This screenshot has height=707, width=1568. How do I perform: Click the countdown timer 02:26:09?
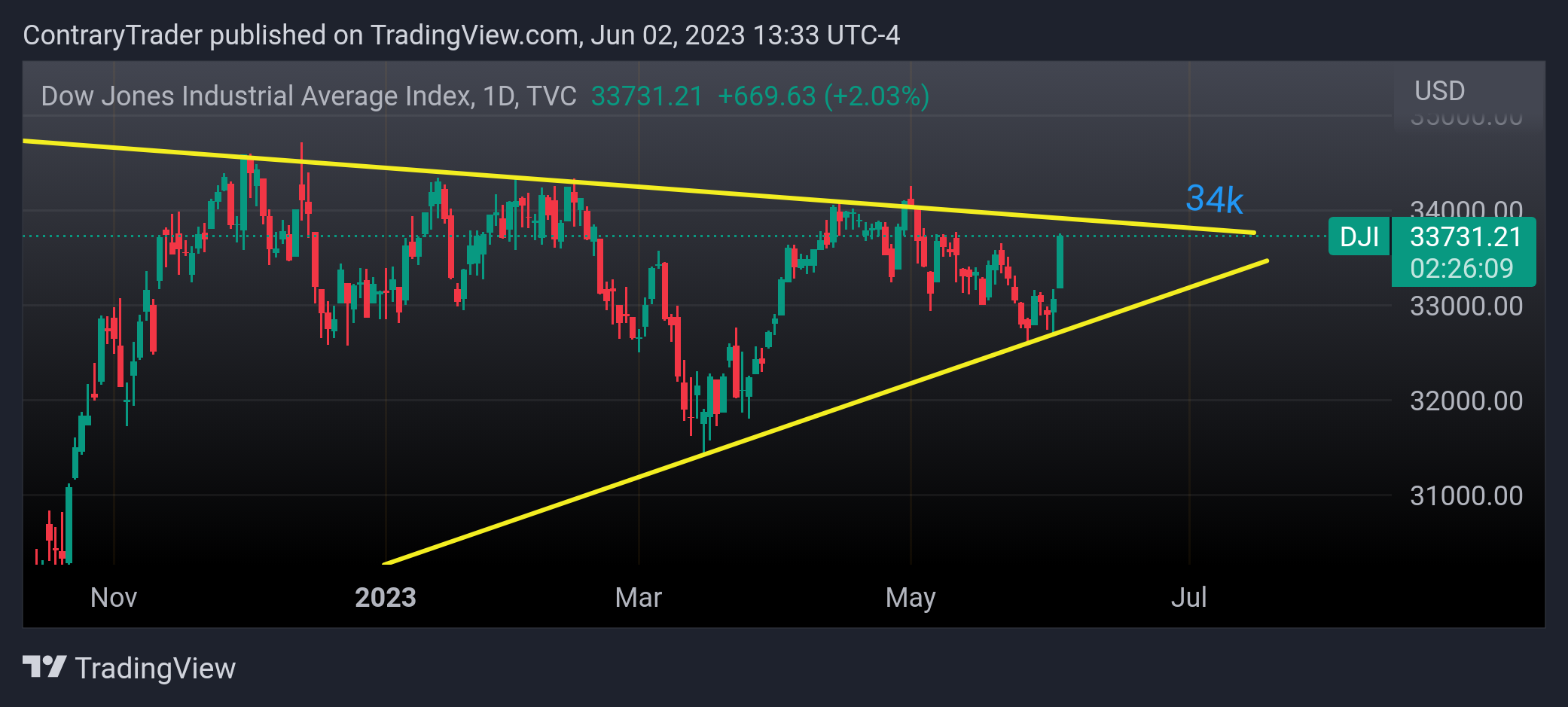(1461, 269)
